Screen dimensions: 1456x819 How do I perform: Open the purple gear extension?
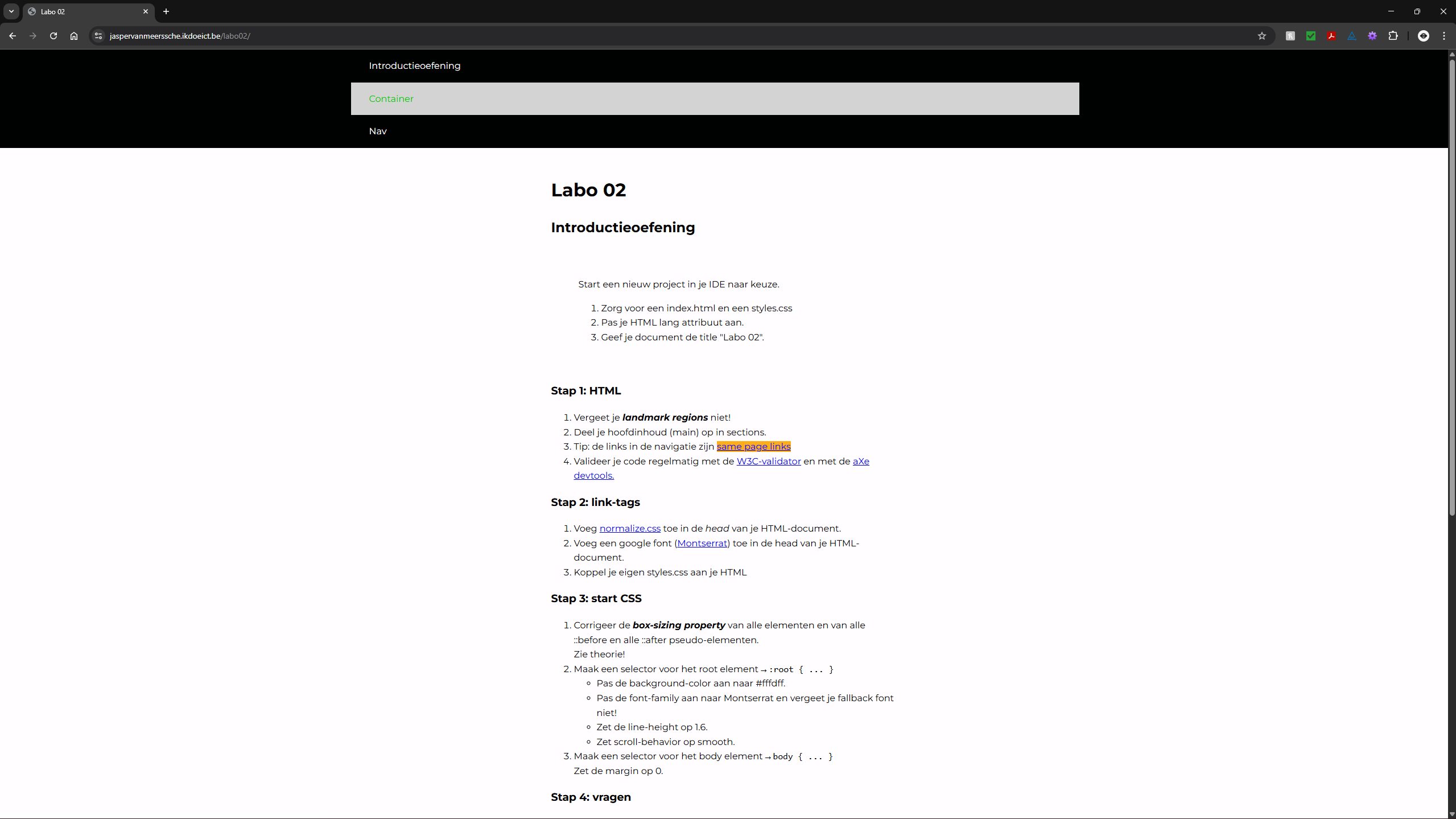(x=1372, y=36)
